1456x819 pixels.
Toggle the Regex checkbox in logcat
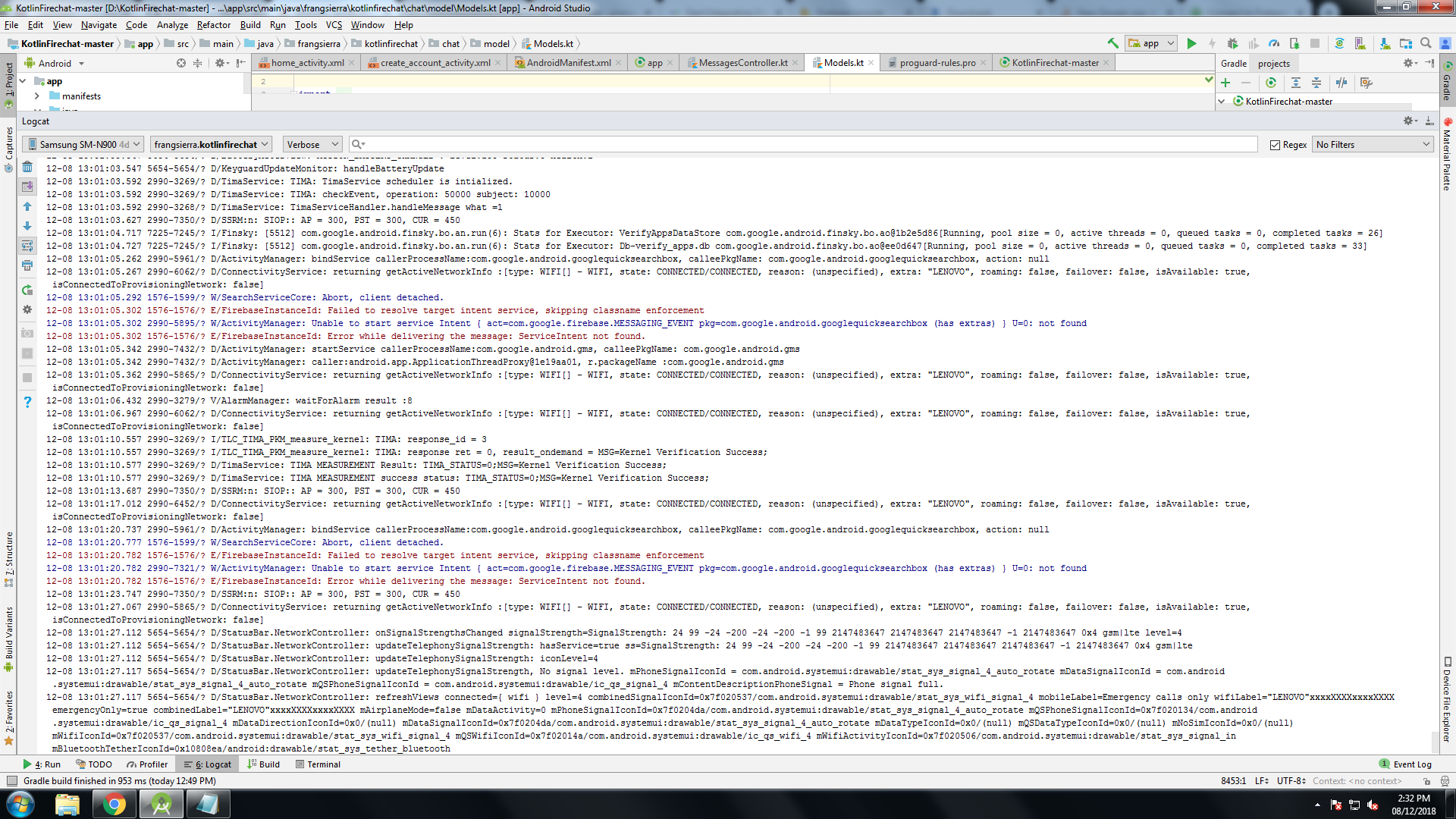click(x=1276, y=144)
